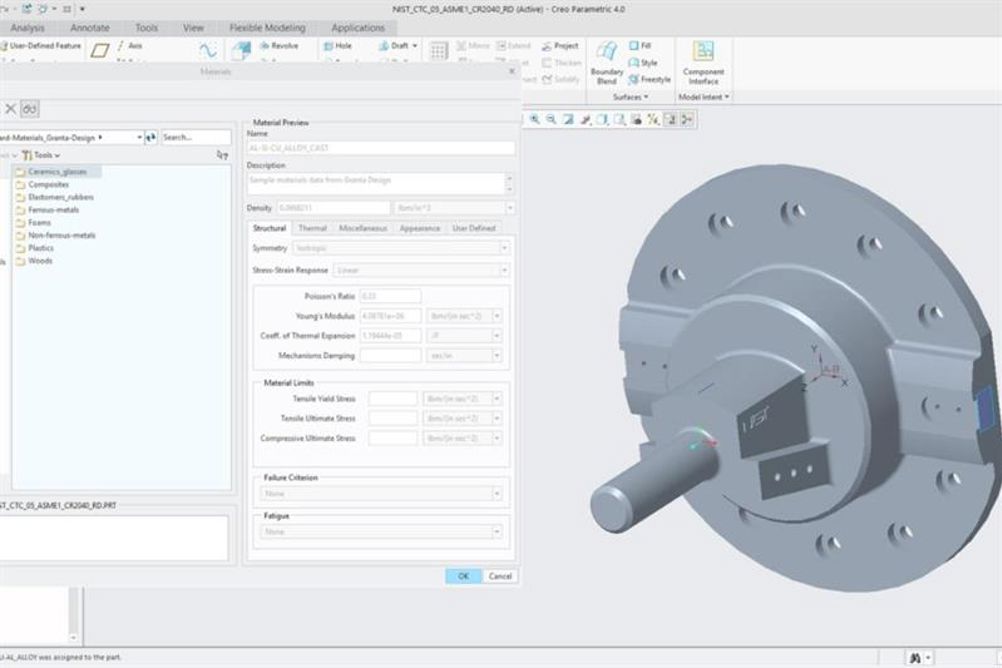1002x668 pixels.
Task: Switch to the Appearance tab
Action: (420, 228)
